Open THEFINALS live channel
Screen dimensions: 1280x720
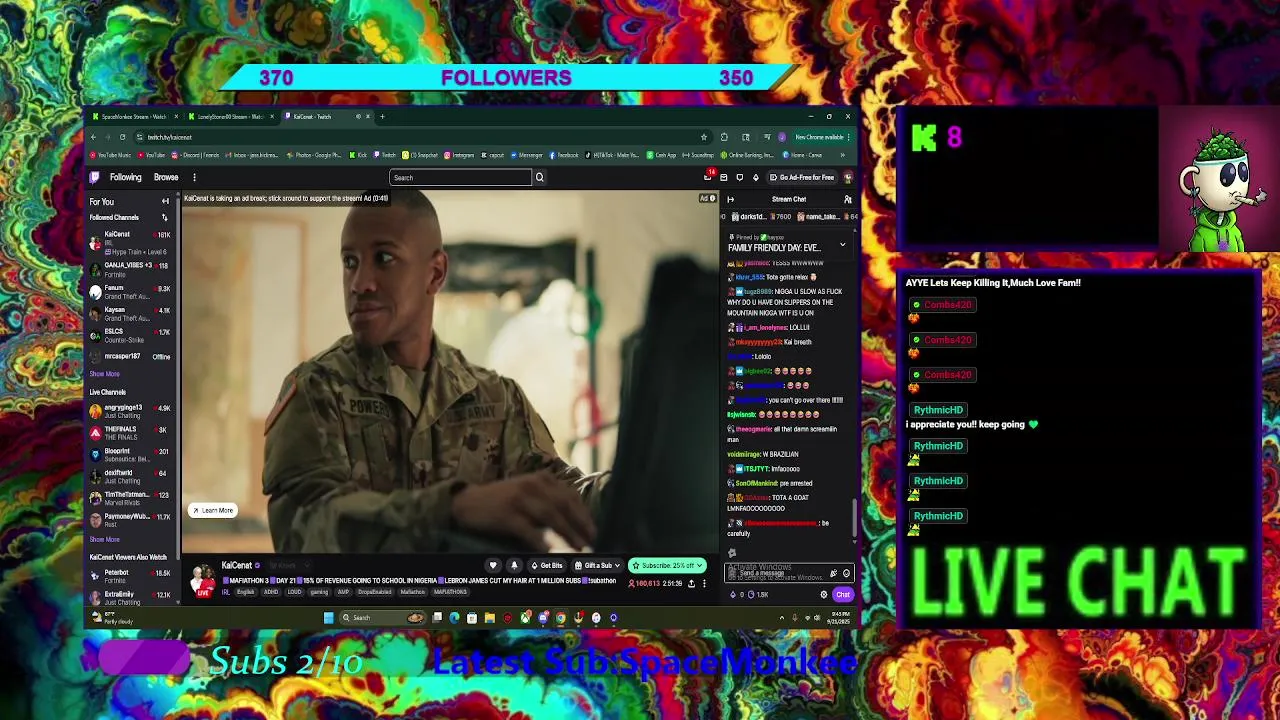tap(130, 433)
